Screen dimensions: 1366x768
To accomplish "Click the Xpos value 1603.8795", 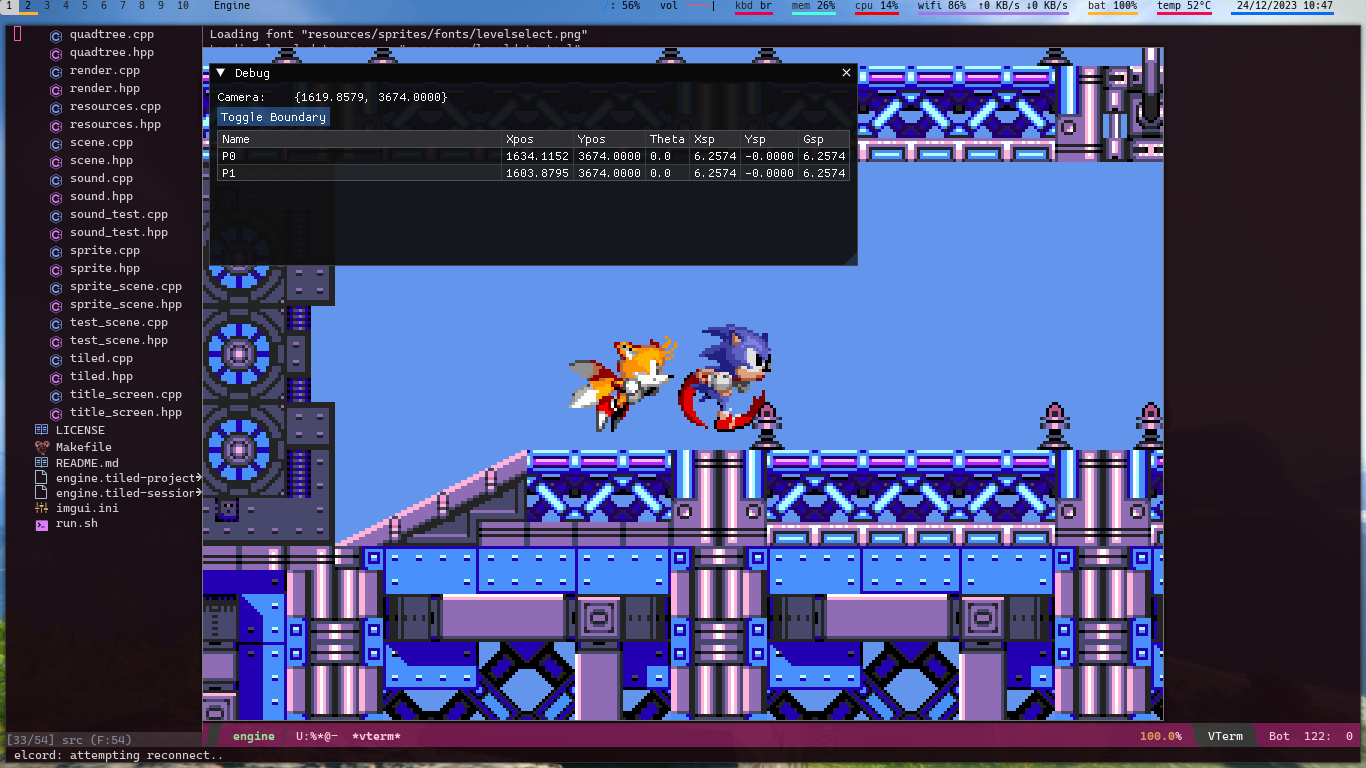I will 537,173.
